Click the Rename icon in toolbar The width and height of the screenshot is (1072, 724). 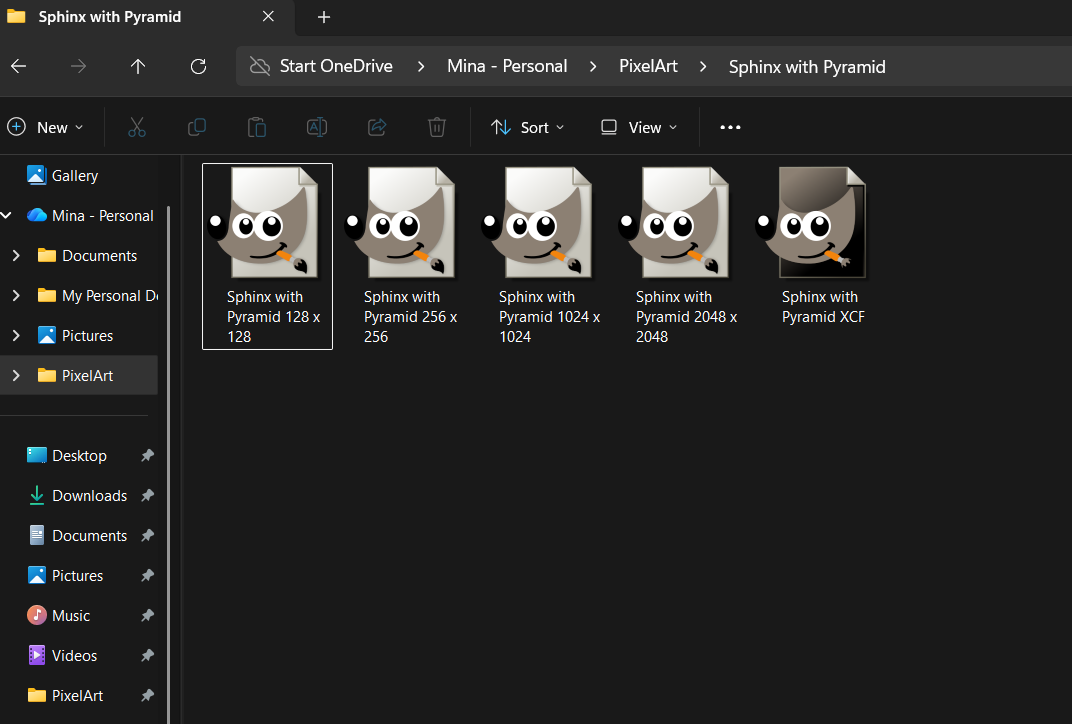pos(317,127)
